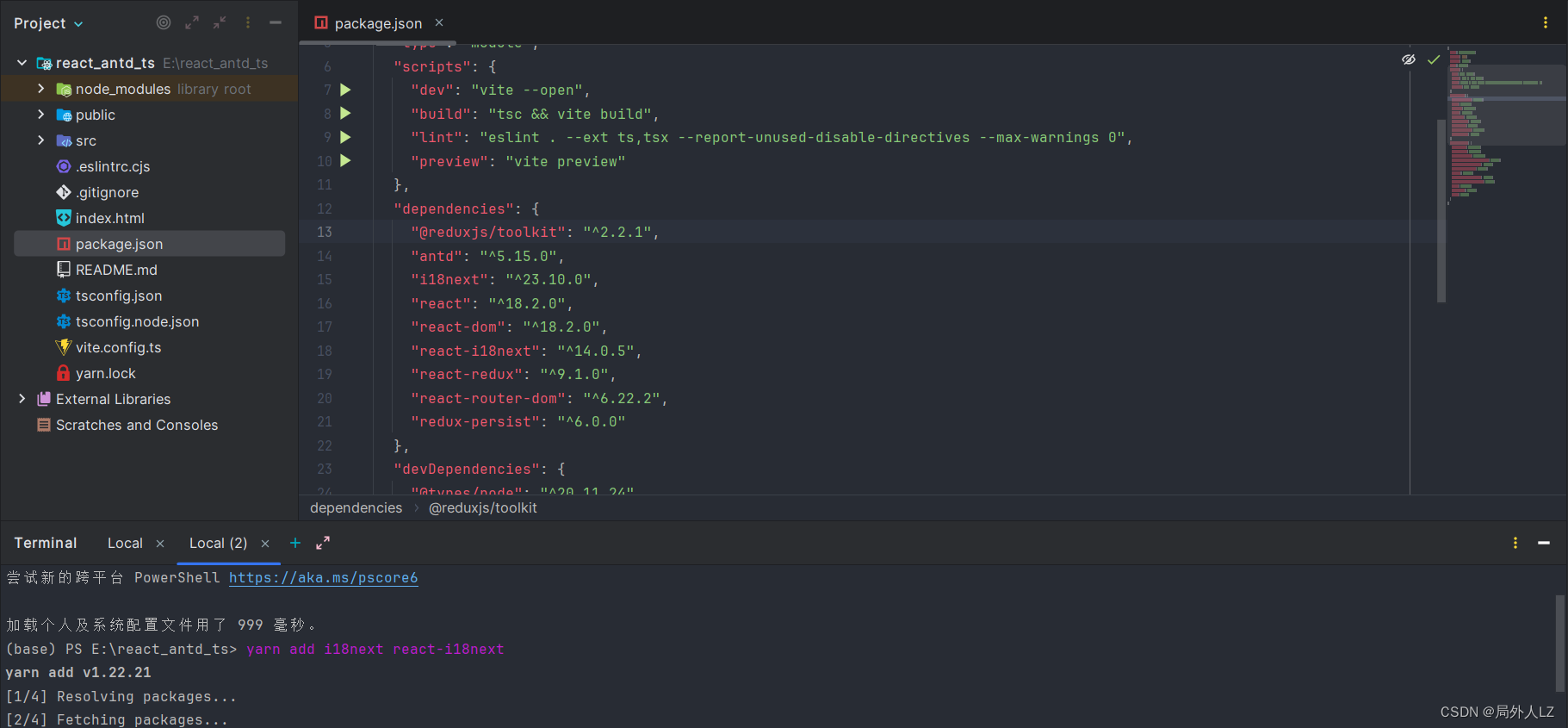Viewport: 1568px width, 728px height.
Task: Close the Local (2) terminal tab
Action: (x=265, y=544)
